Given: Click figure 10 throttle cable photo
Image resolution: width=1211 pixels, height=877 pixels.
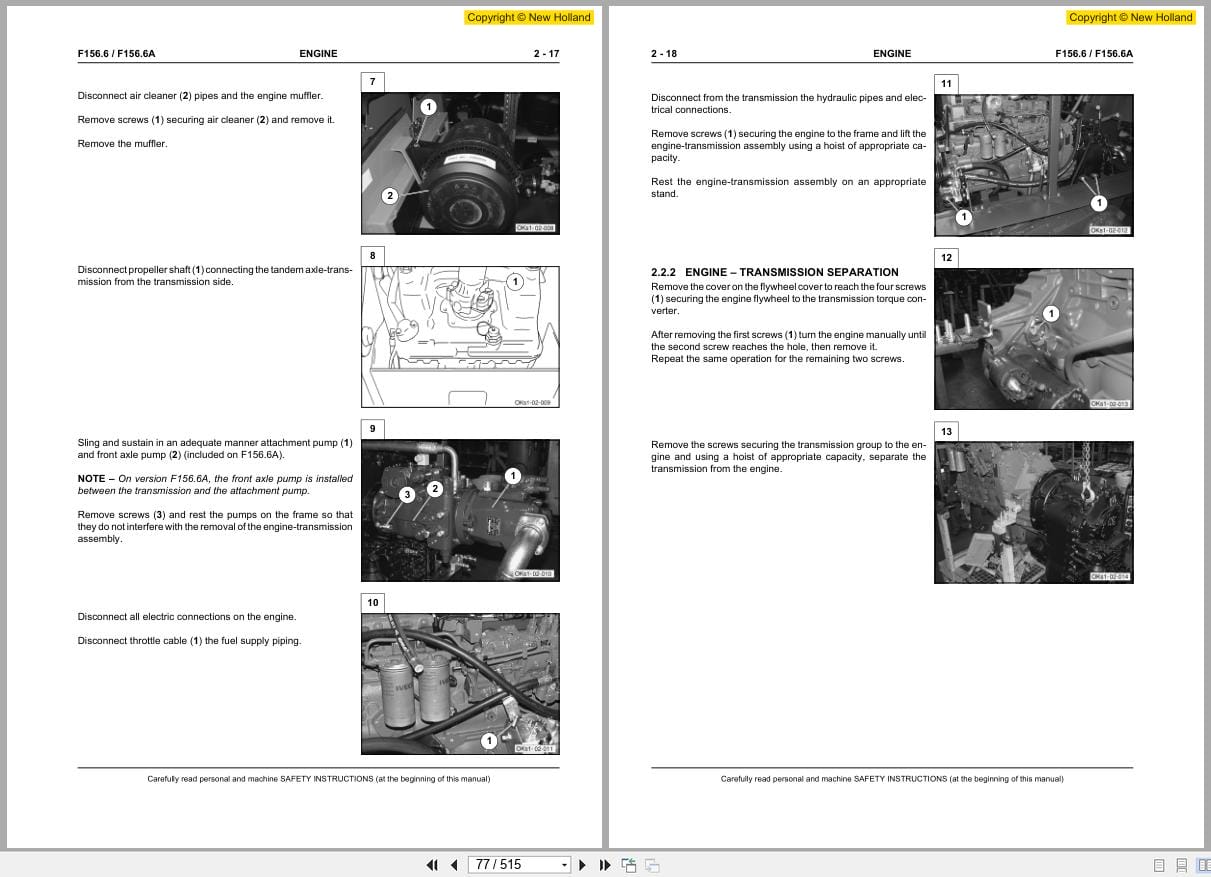Looking at the screenshot, I should click(x=460, y=684).
